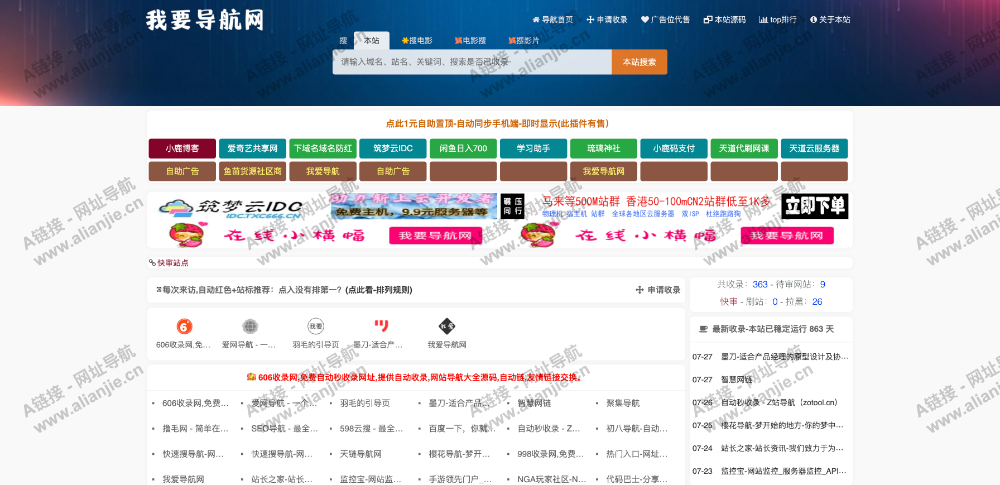Open the SEO导航 - 最全... site link
Screen dimensions: 1000x485
click(284, 428)
